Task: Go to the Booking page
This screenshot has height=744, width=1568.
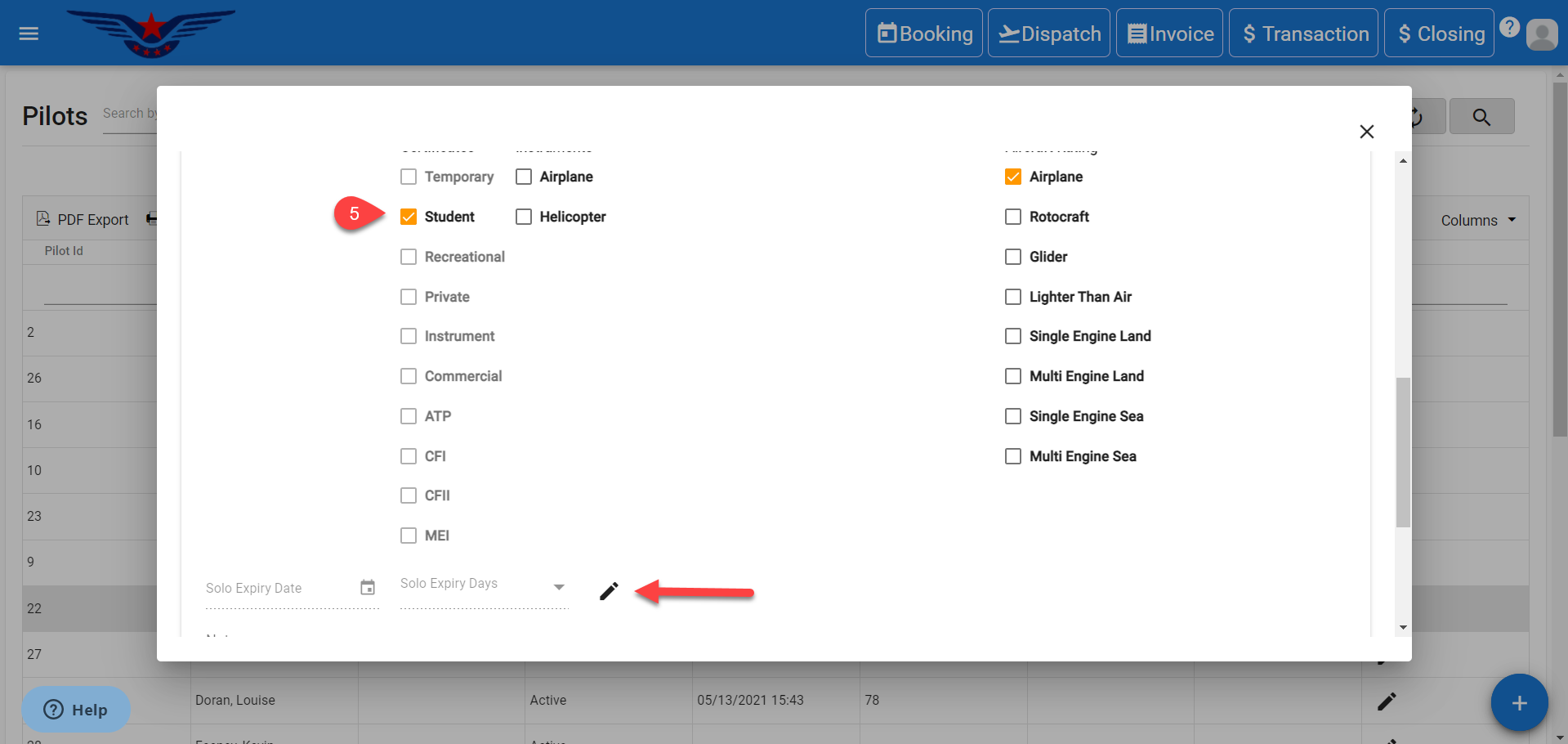Action: coord(924,34)
